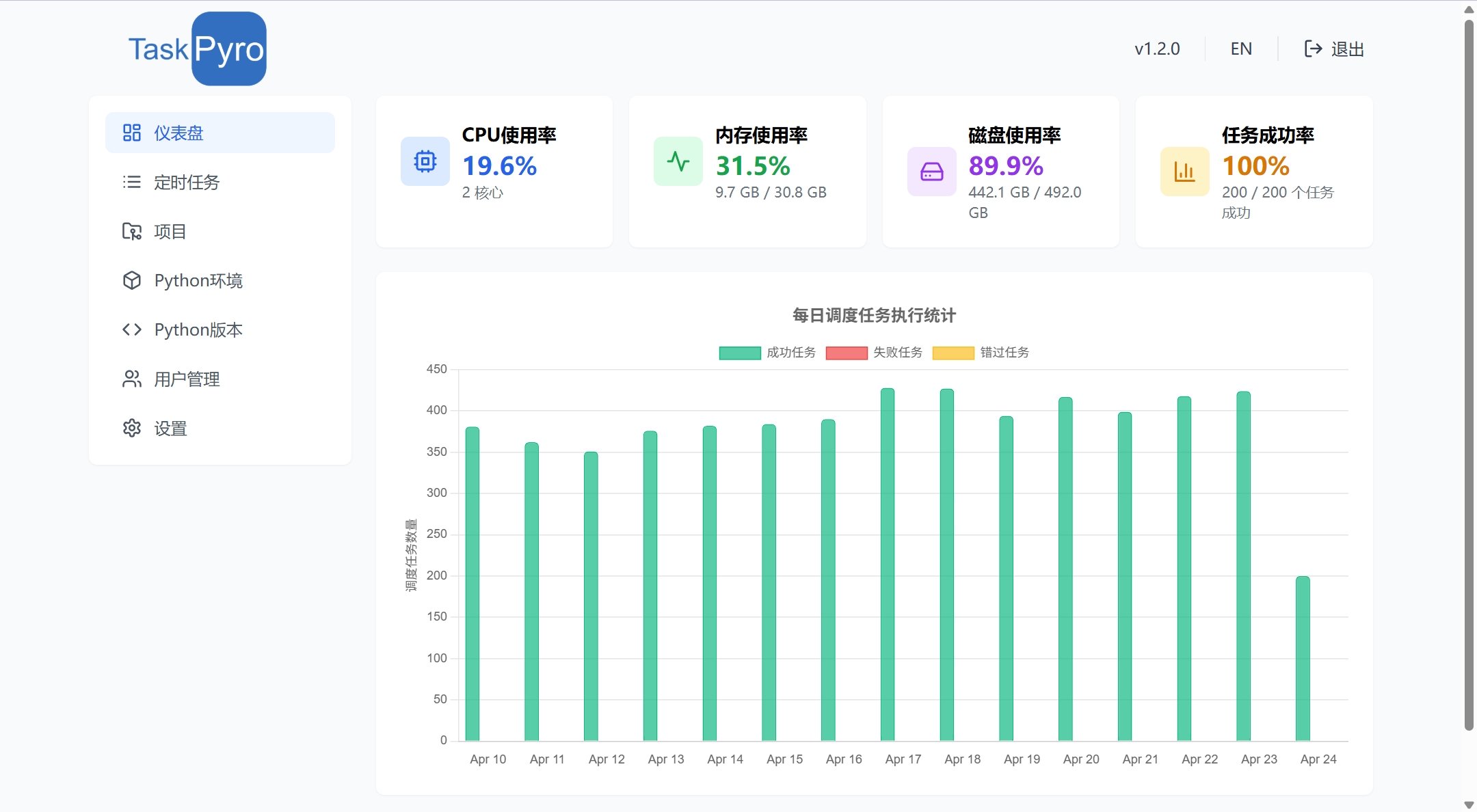Screen dimensions: 1477x812
Task: Click the Python版本 code brackets icon
Action: pos(131,329)
